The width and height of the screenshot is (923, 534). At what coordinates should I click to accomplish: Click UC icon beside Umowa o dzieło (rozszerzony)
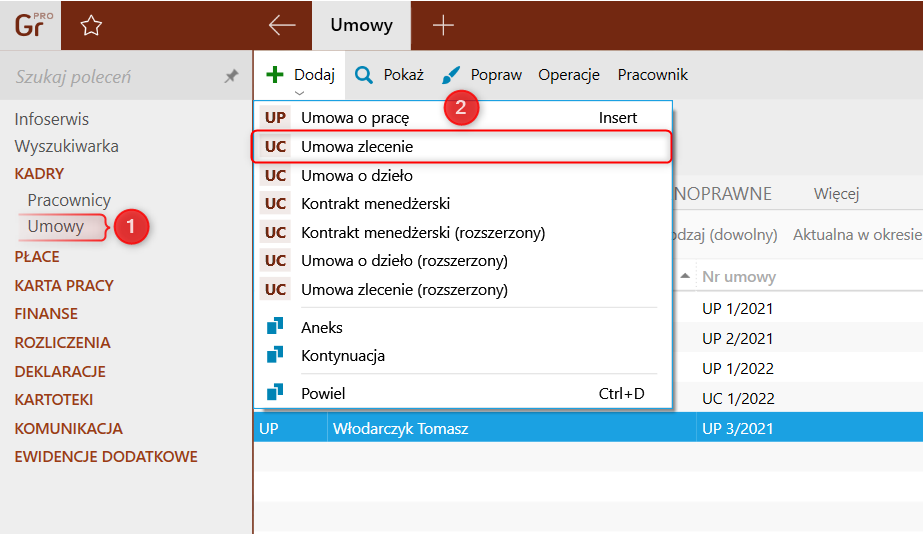point(275,261)
